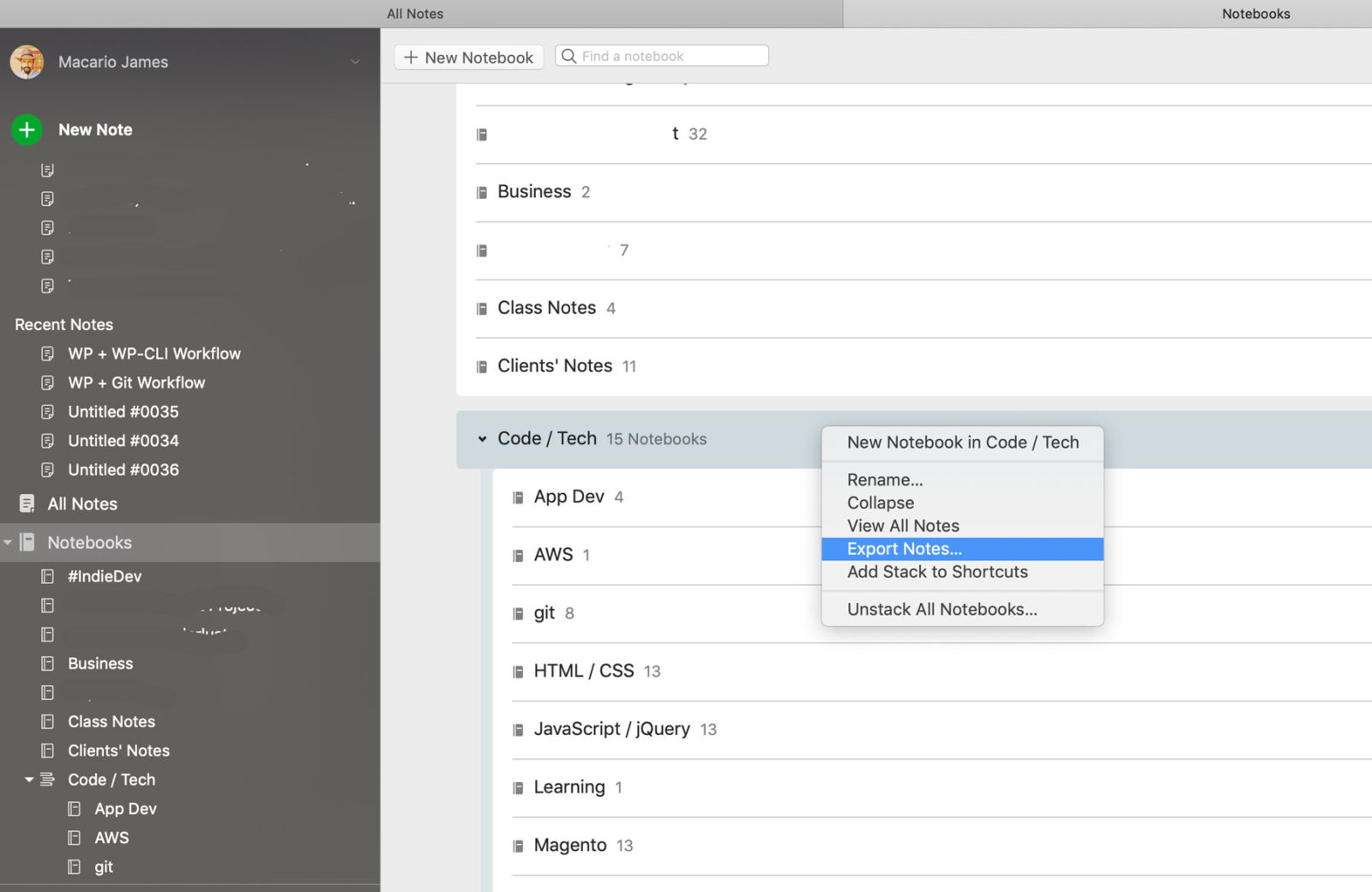This screenshot has height=892, width=1372.
Task: Open Learning notebook row
Action: (942, 787)
